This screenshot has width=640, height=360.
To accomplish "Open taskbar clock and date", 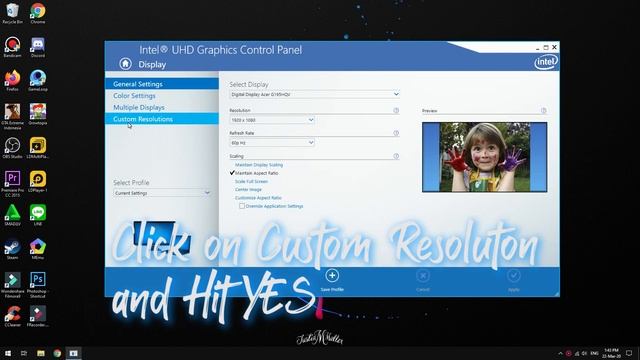I will 611,353.
